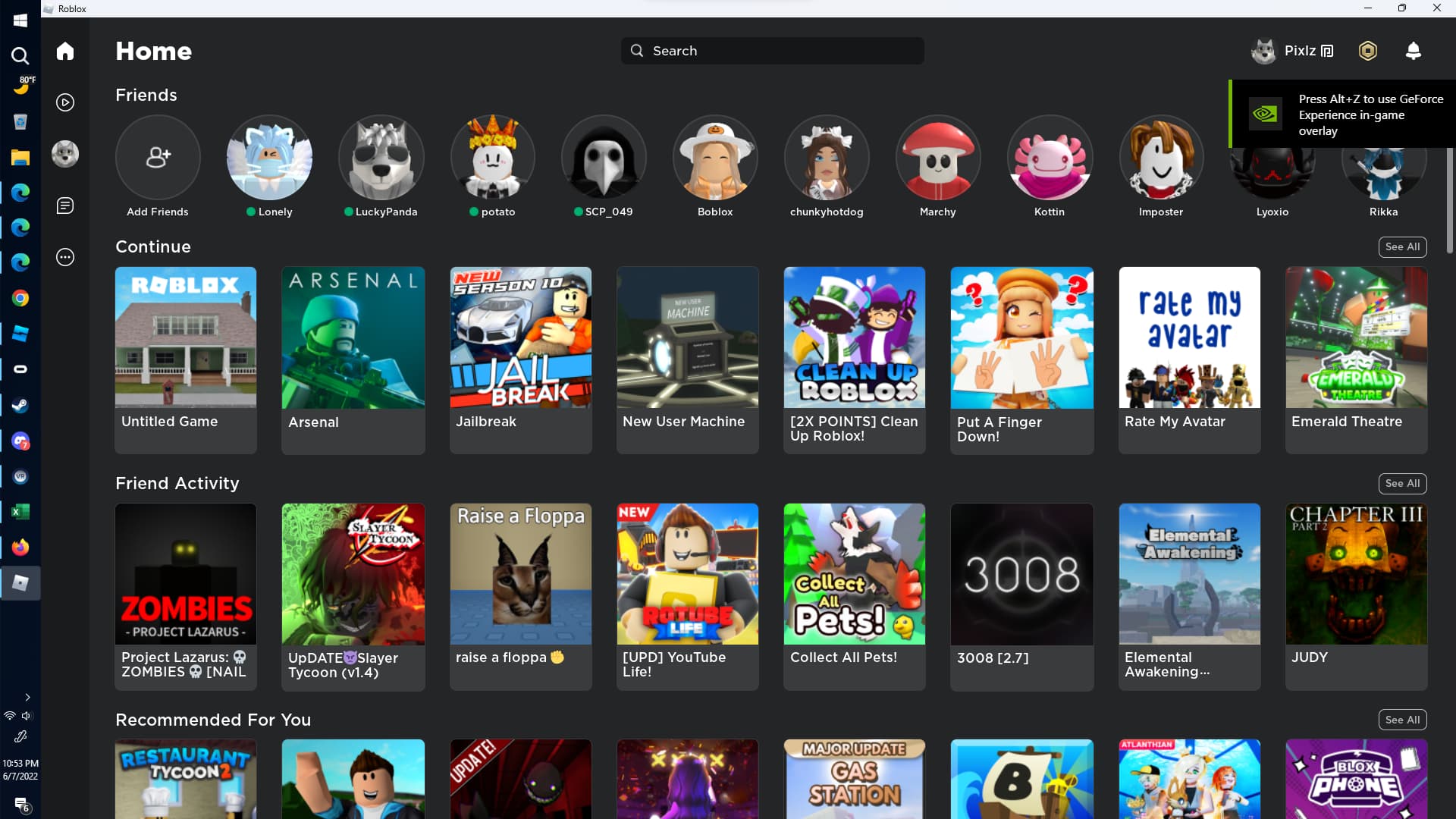Viewport: 1456px width, 819px height.
Task: Click See All for Friend Activity
Action: pos(1402,483)
